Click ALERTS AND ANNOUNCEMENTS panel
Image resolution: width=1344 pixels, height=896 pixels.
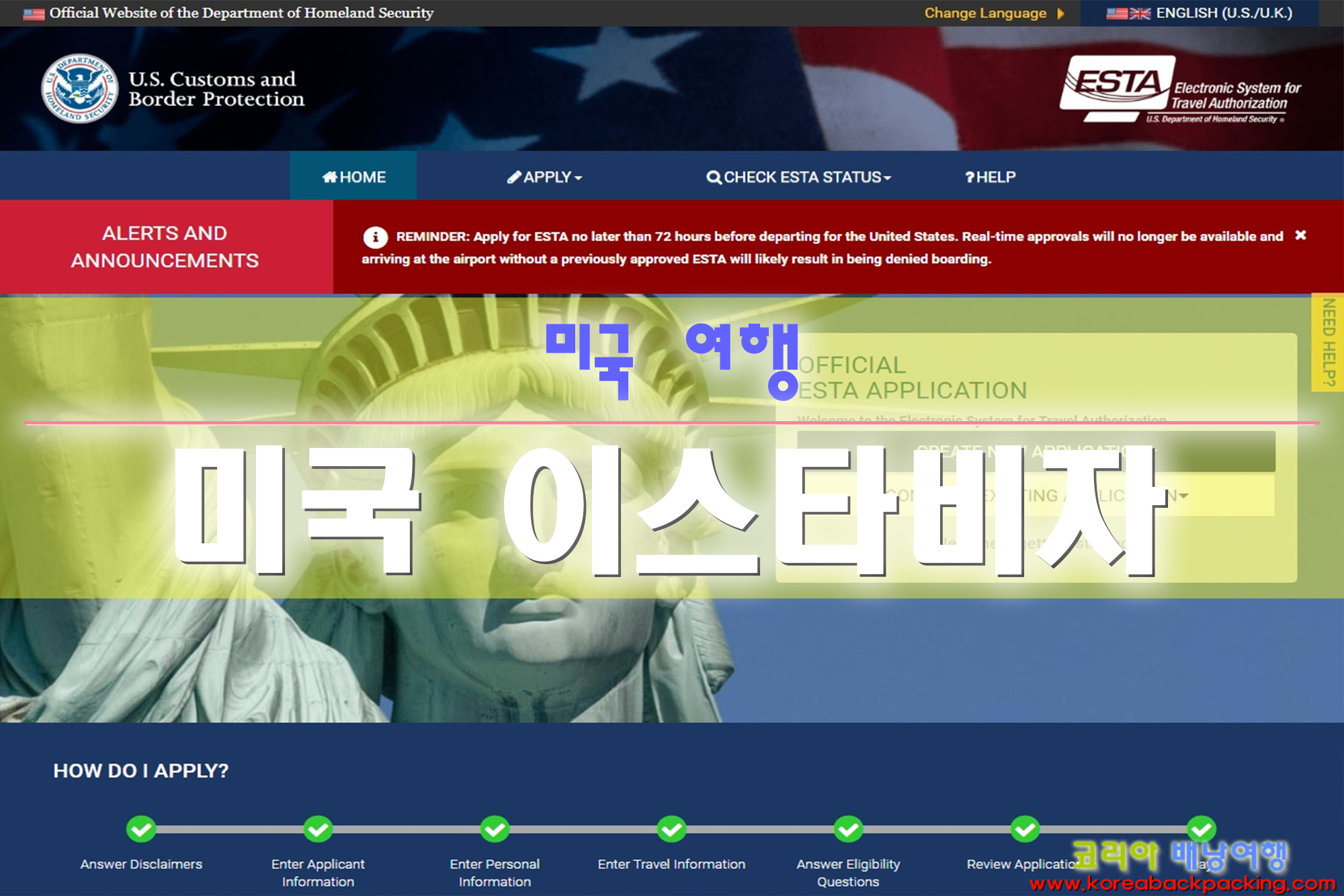[x=165, y=247]
